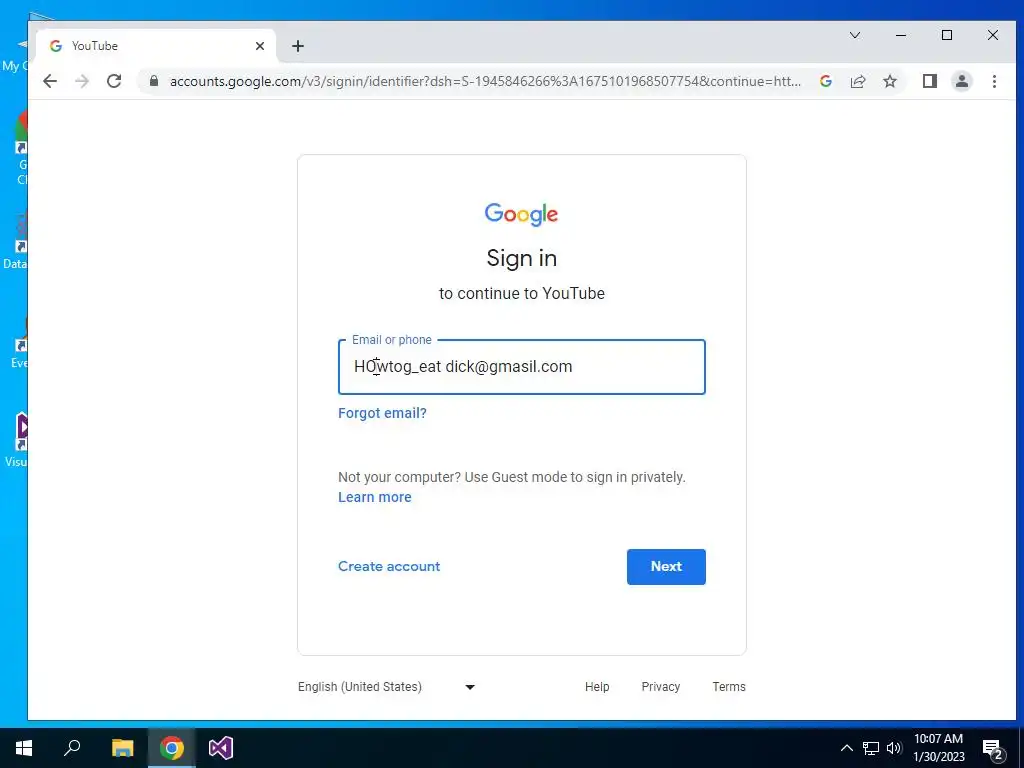Viewport: 1024px width, 768px height.
Task: Open the share page icon in the address bar
Action: (x=857, y=81)
